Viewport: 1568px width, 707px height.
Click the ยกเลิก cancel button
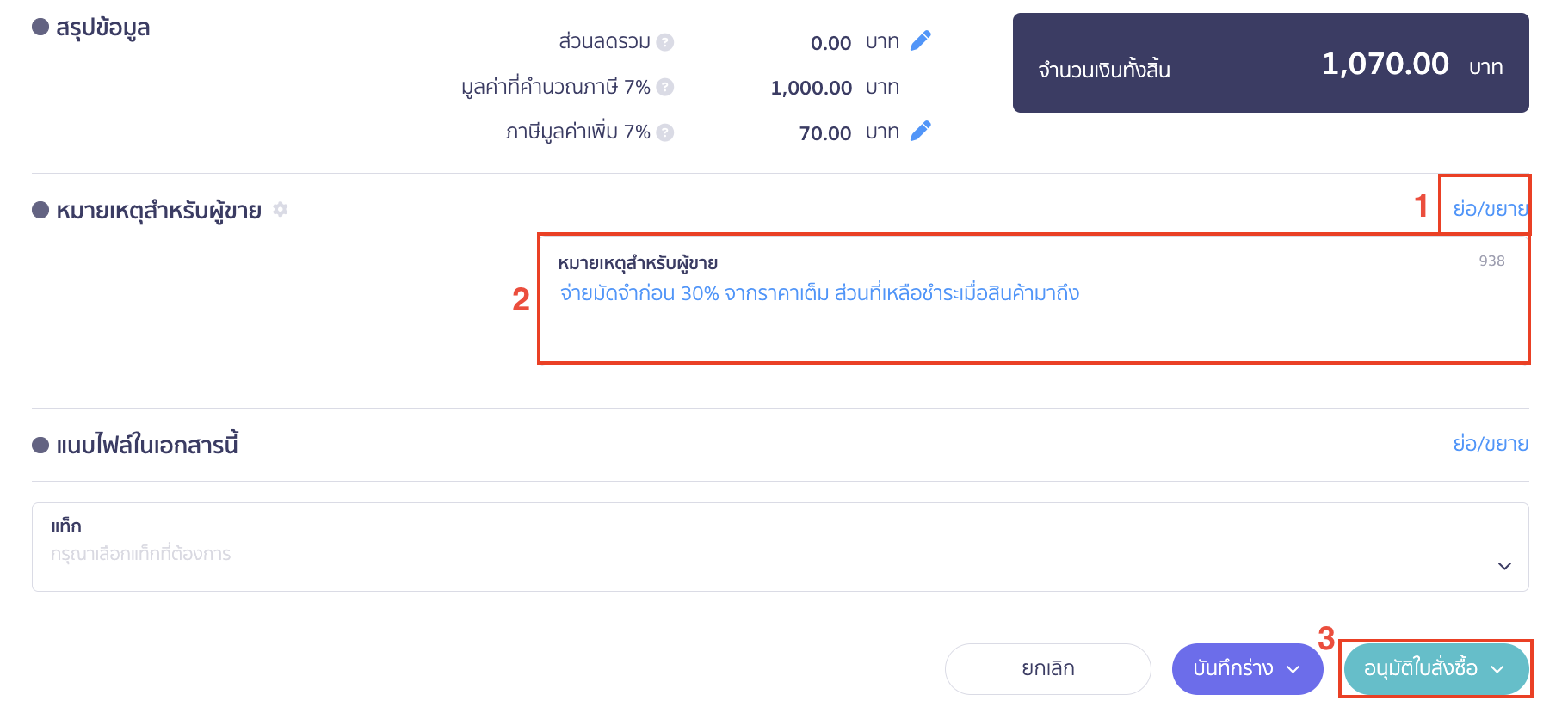click(x=1046, y=668)
